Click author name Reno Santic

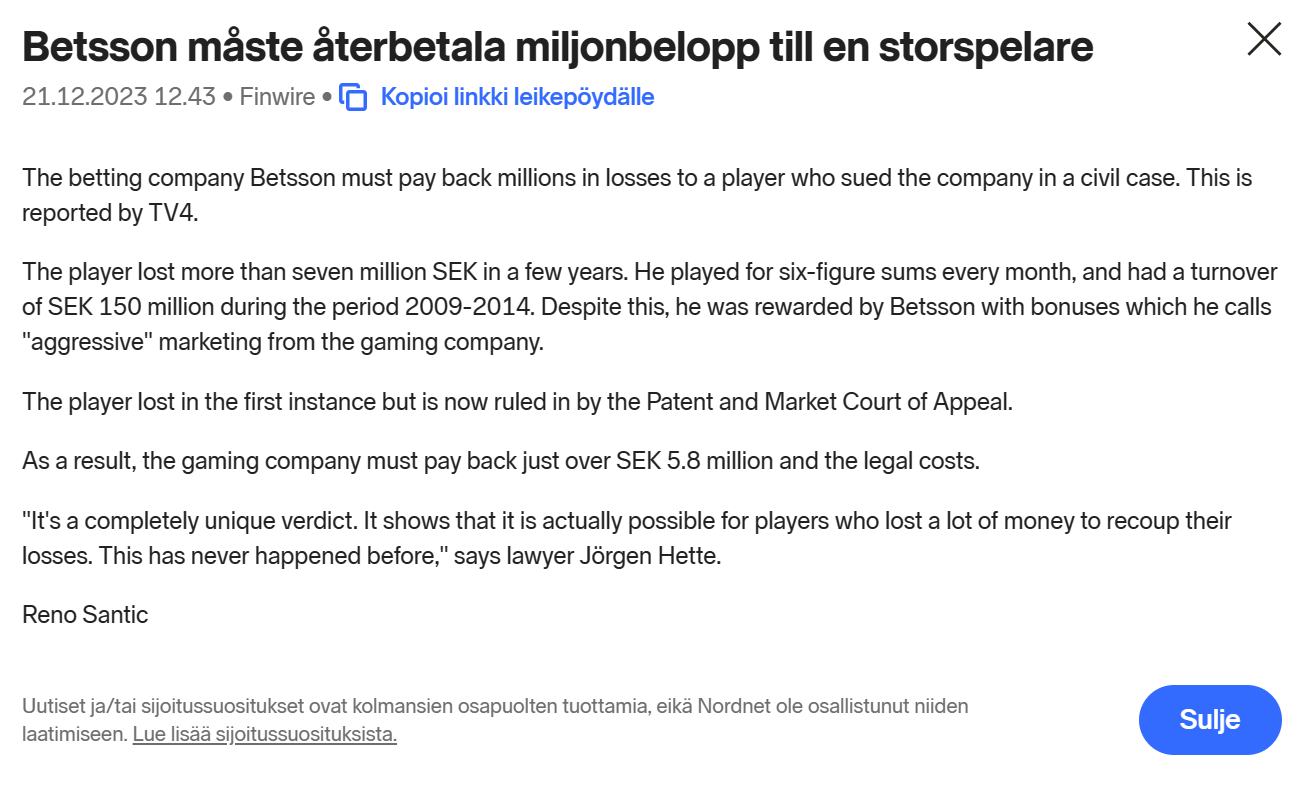[85, 615]
